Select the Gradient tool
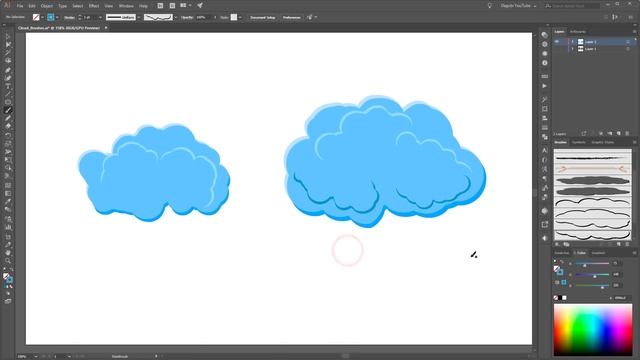 (x=8, y=194)
